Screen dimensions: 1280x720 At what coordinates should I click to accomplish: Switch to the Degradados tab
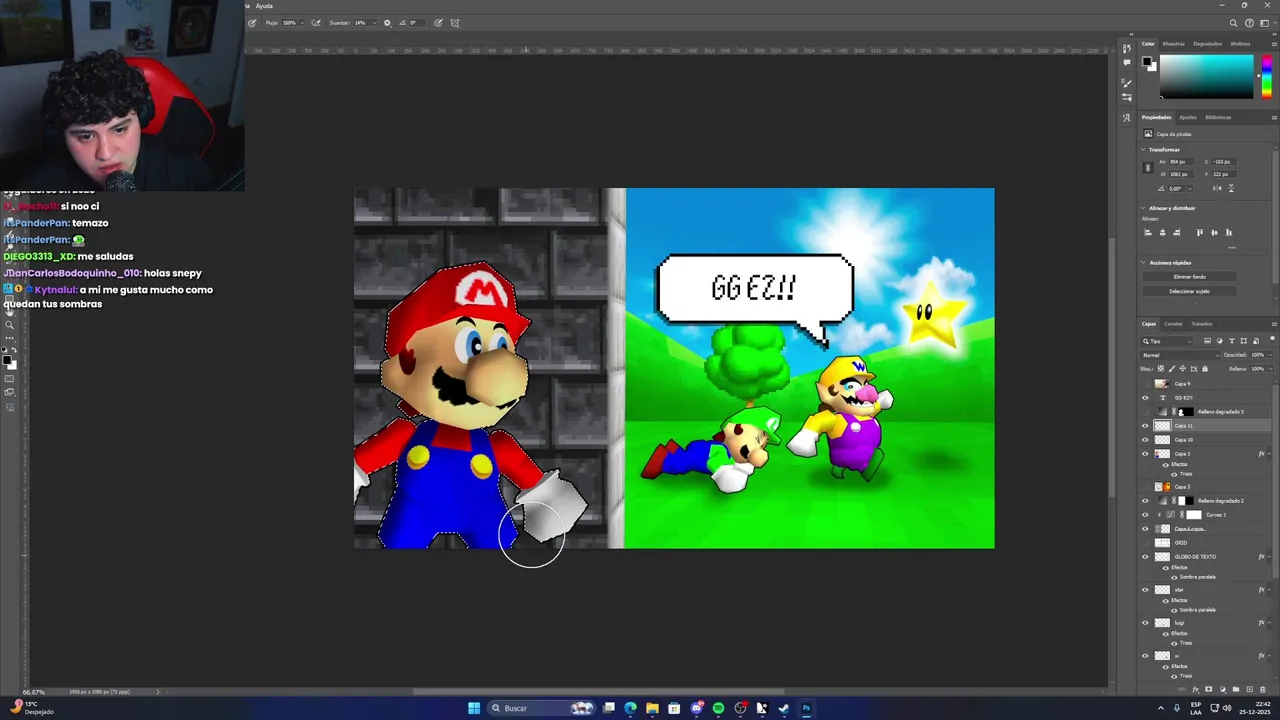click(x=1207, y=44)
